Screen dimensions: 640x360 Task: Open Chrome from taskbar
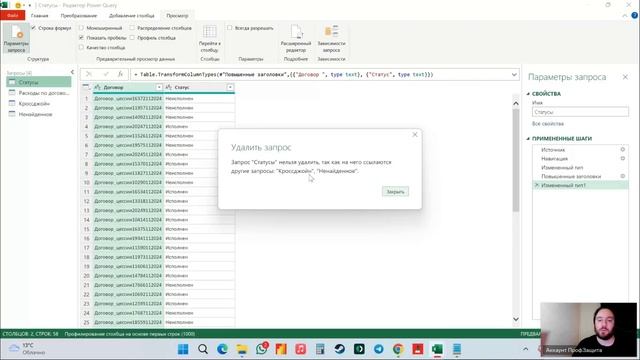click(x=398, y=349)
